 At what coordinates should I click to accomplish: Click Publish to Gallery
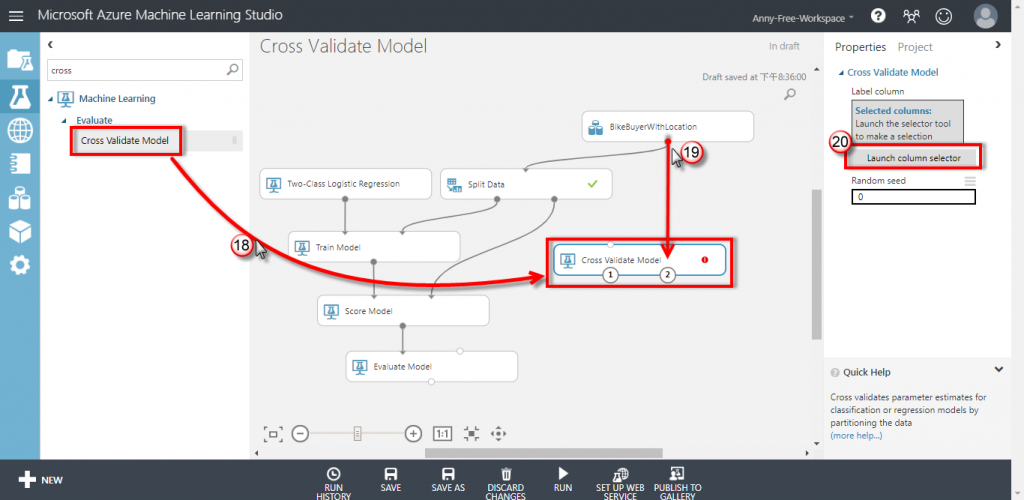click(677, 482)
